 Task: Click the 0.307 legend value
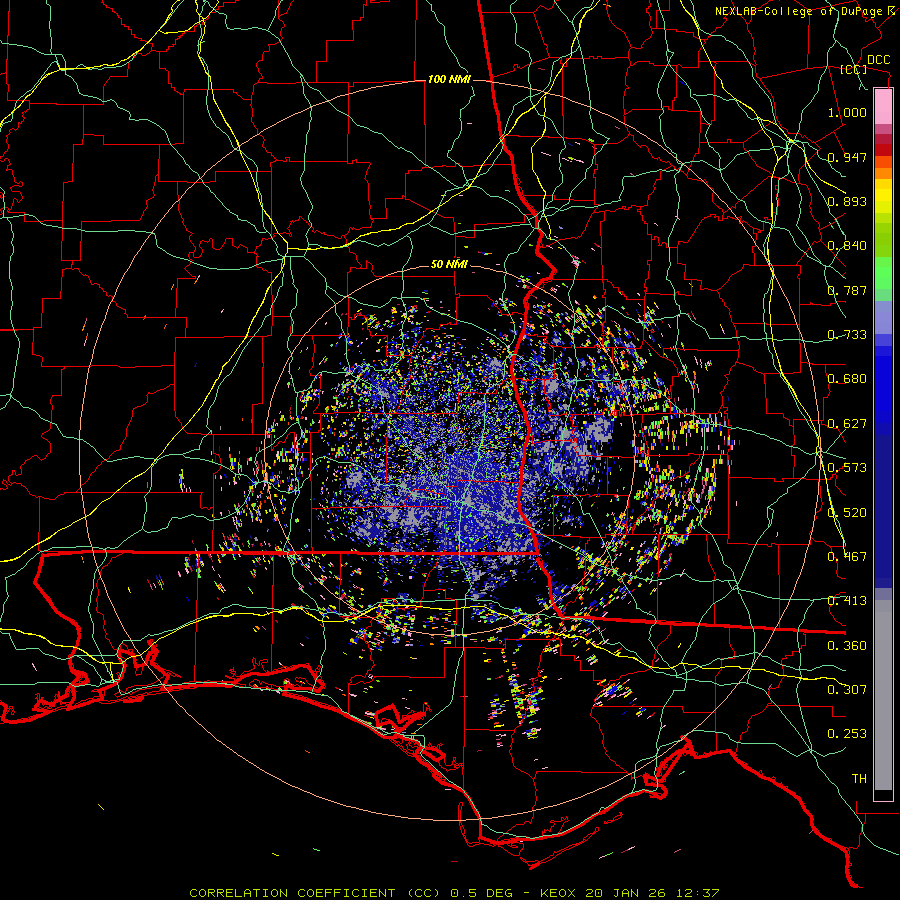[x=847, y=690]
